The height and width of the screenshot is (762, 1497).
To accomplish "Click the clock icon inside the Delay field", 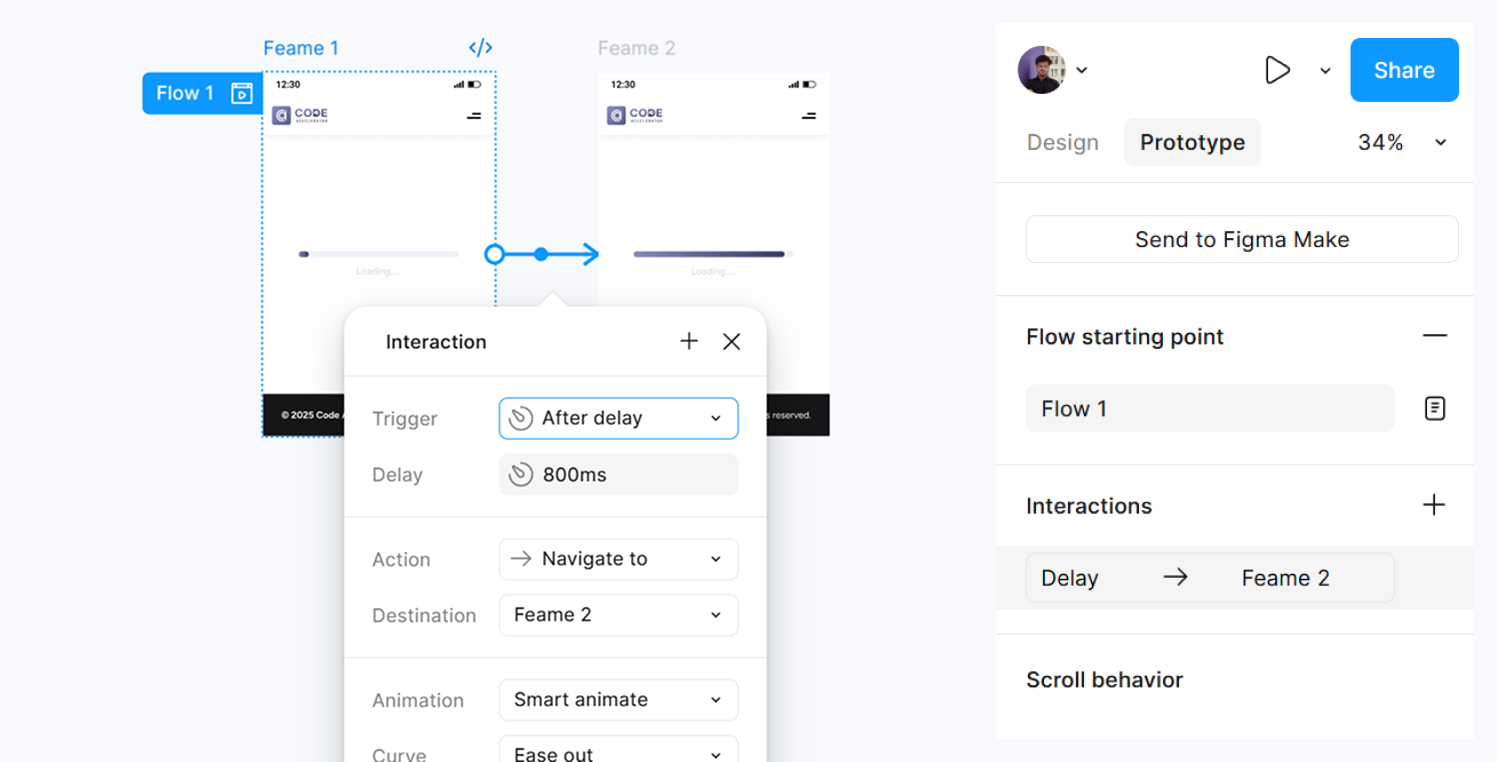I will [521, 474].
